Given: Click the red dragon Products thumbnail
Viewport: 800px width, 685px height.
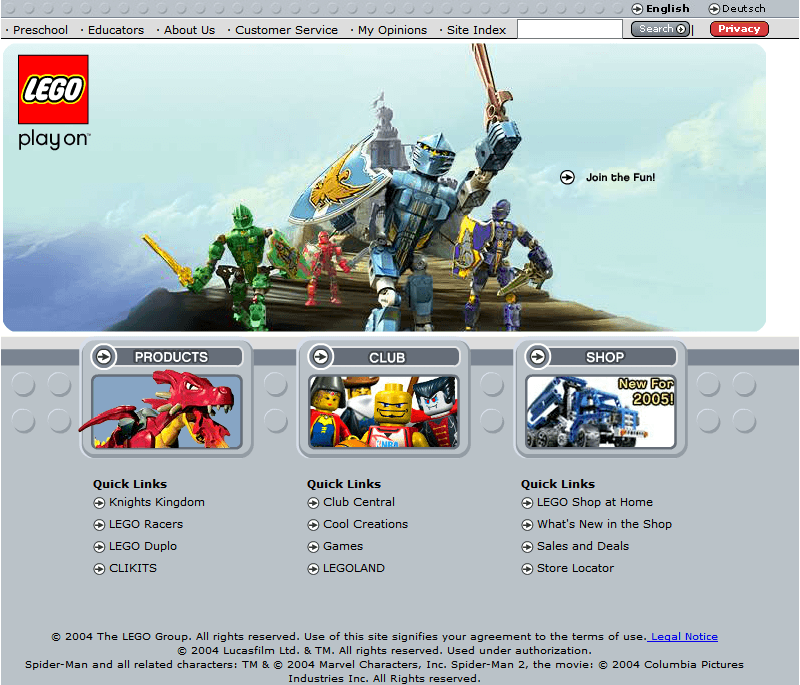Looking at the screenshot, I should tap(166, 411).
